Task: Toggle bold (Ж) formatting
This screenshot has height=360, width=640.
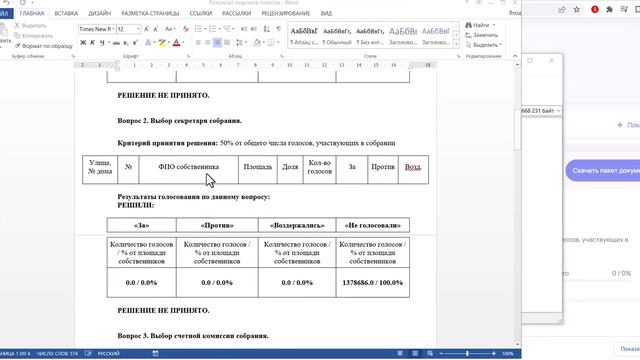Action: coord(83,42)
